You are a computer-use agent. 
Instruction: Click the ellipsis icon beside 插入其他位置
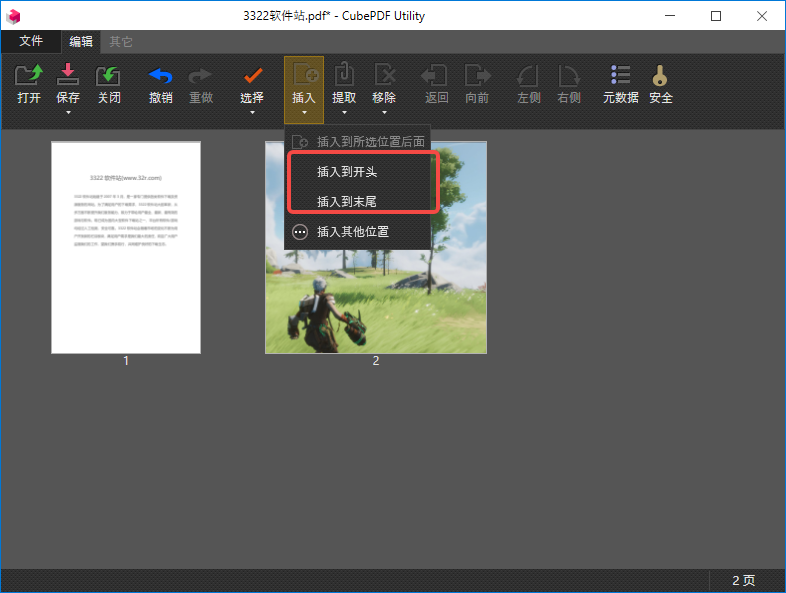click(300, 232)
